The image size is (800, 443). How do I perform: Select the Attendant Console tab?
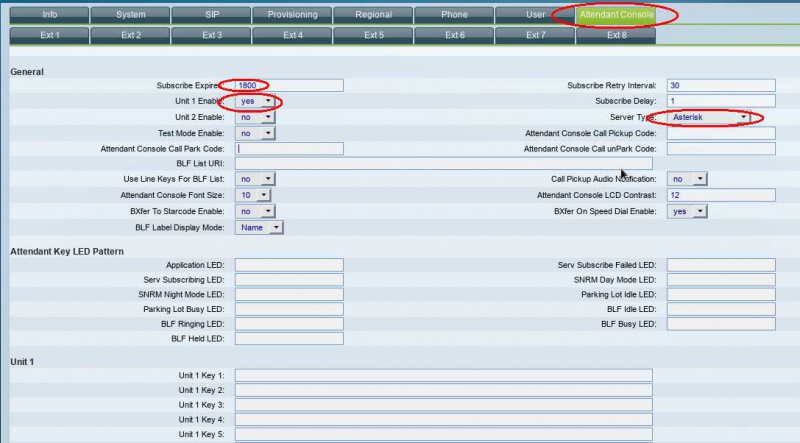(616, 15)
